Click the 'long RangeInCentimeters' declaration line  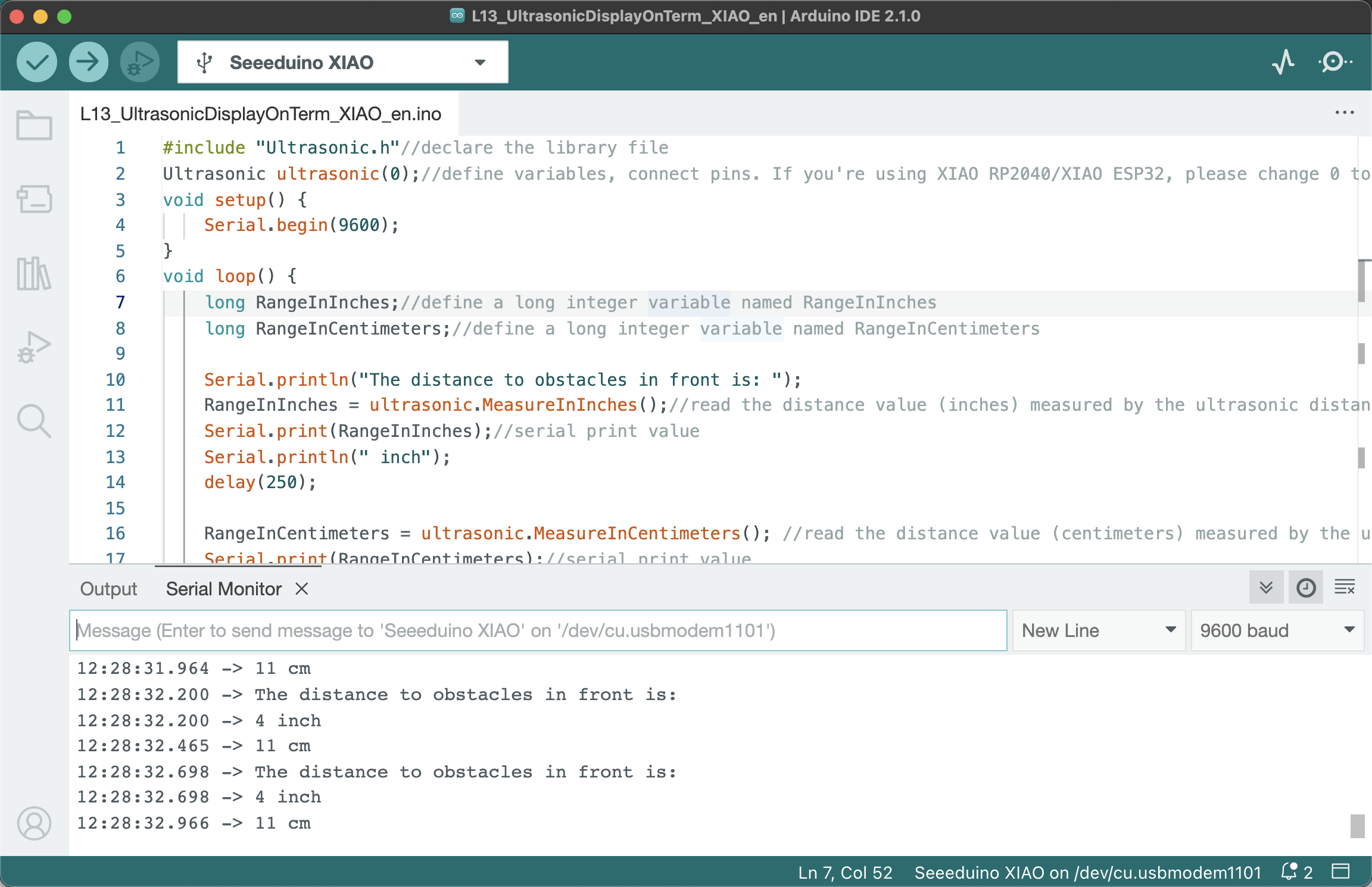coord(622,329)
